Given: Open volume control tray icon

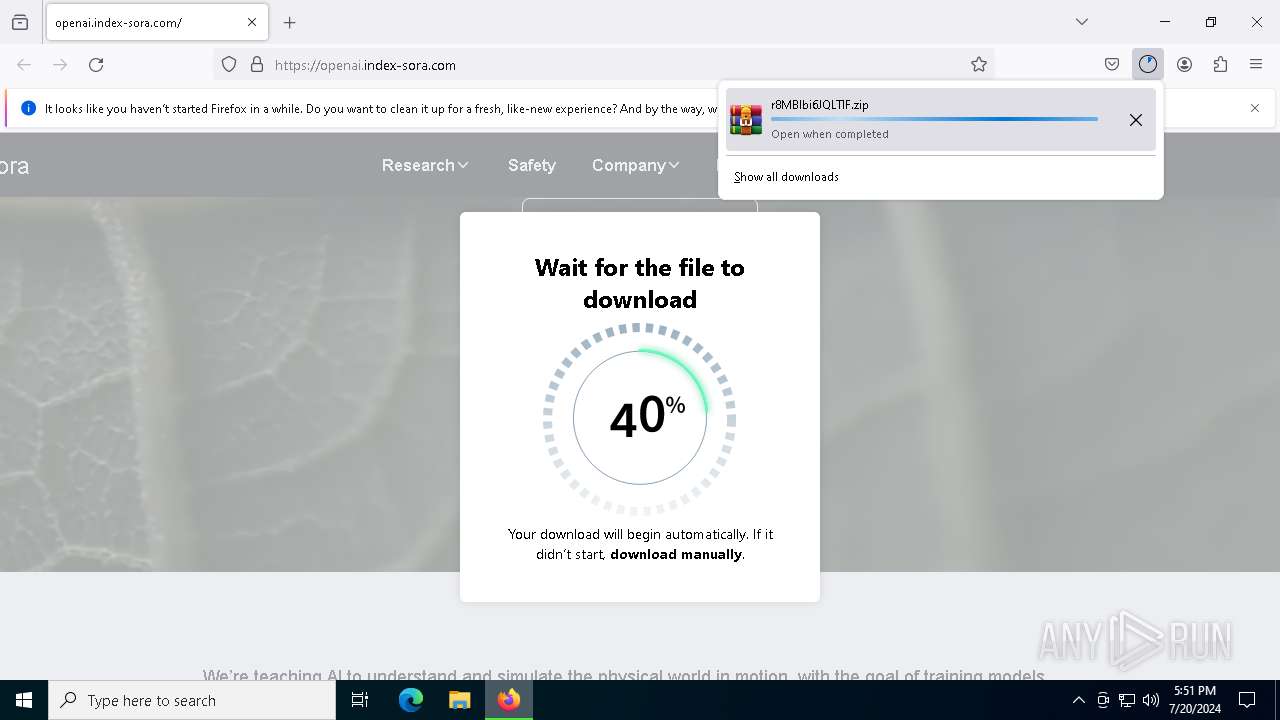Looking at the screenshot, I should pos(1151,700).
